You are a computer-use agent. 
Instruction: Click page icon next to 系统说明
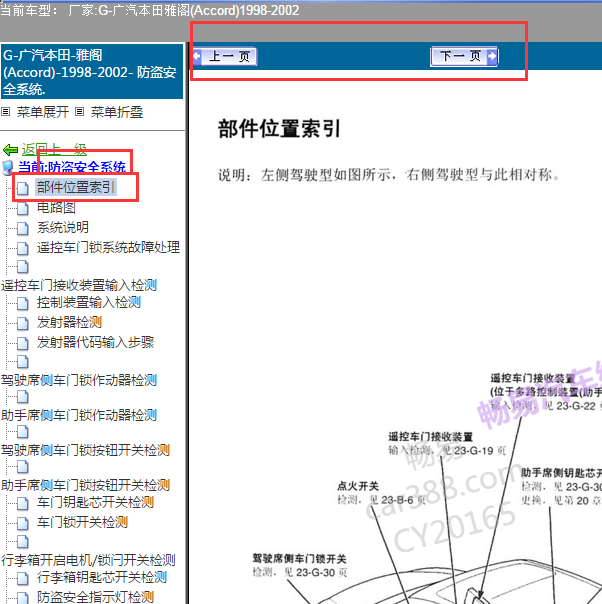click(x=23, y=228)
